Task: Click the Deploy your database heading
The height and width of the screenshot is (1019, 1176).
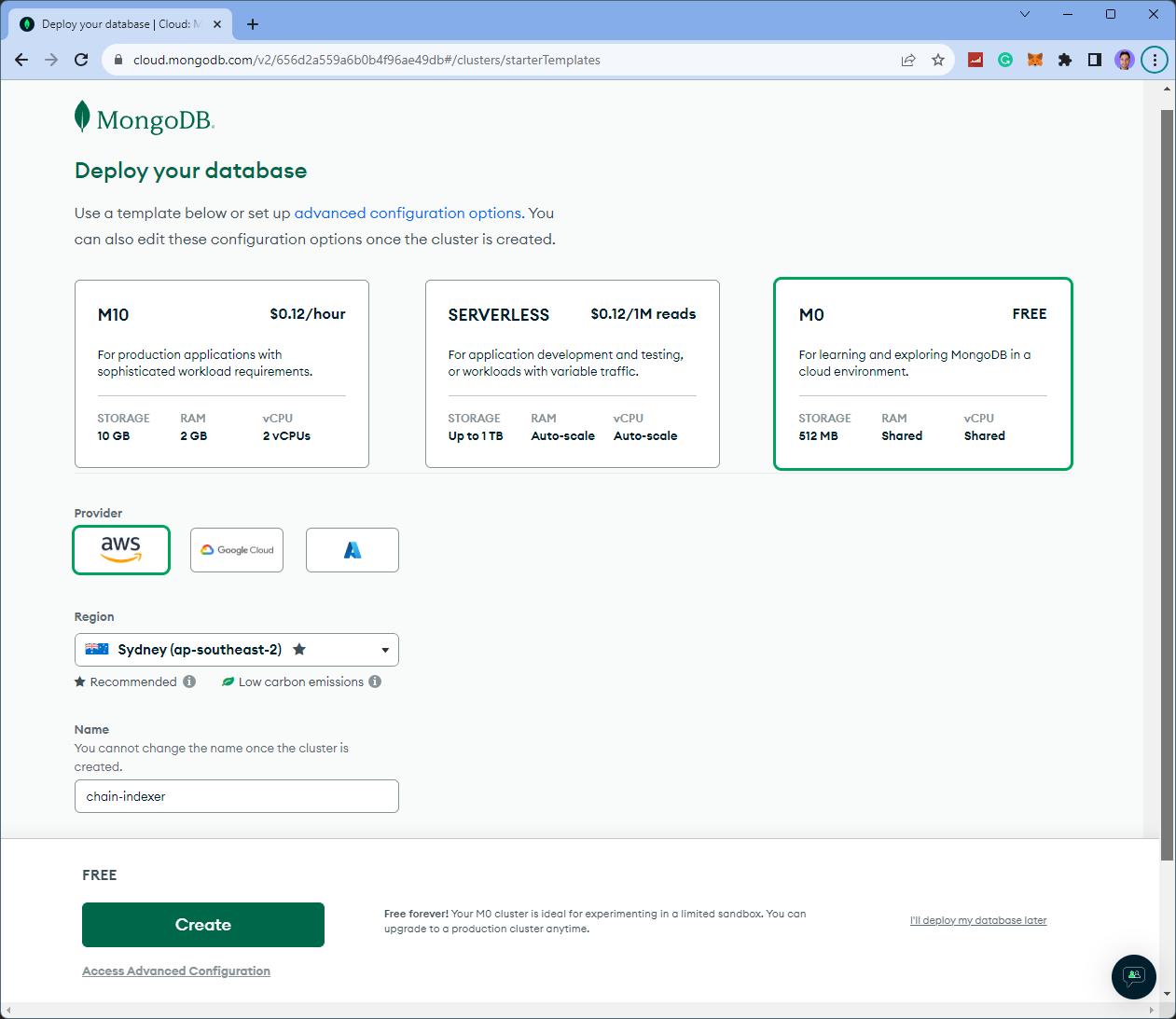Action: tap(190, 171)
